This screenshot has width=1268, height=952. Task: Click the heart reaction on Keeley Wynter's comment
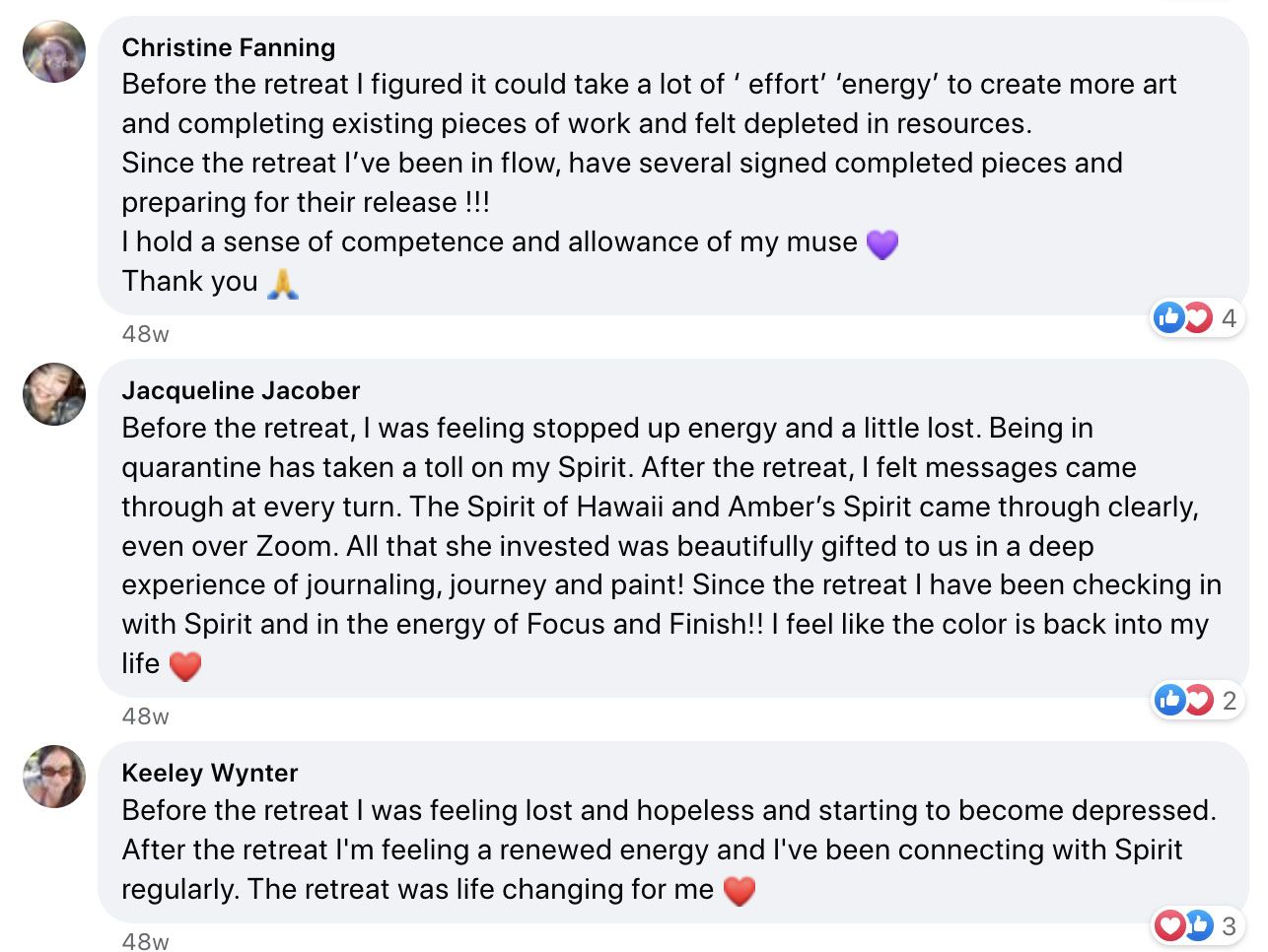[1170, 925]
